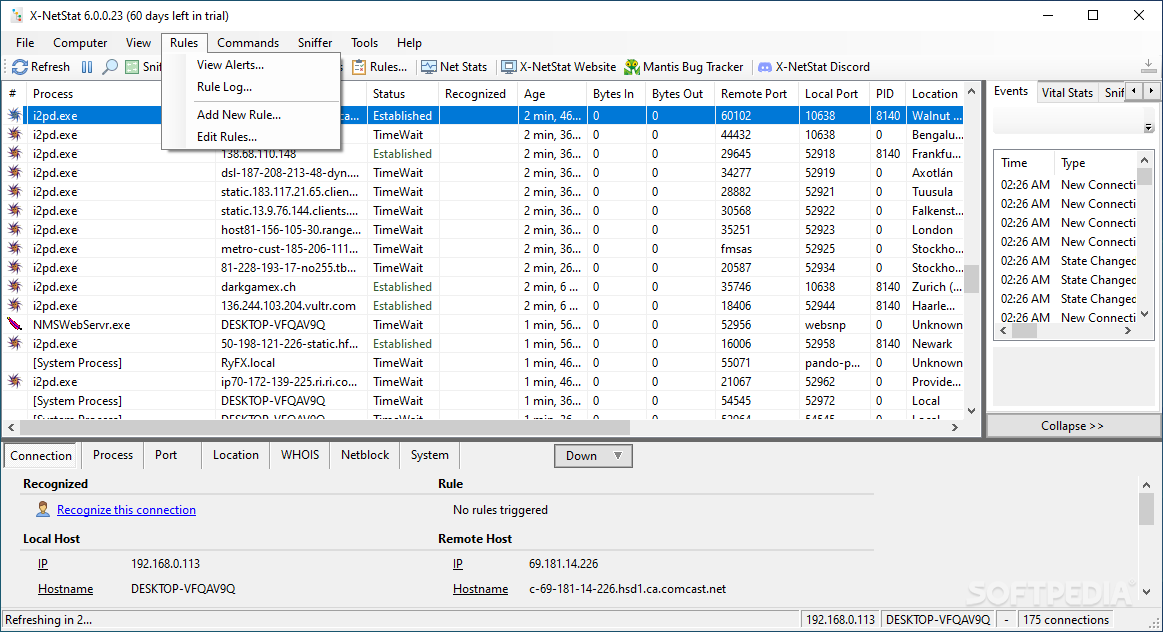Screen dimensions: 1163x632
Task: Open Mantis Bug Tracker
Action: 683,67
